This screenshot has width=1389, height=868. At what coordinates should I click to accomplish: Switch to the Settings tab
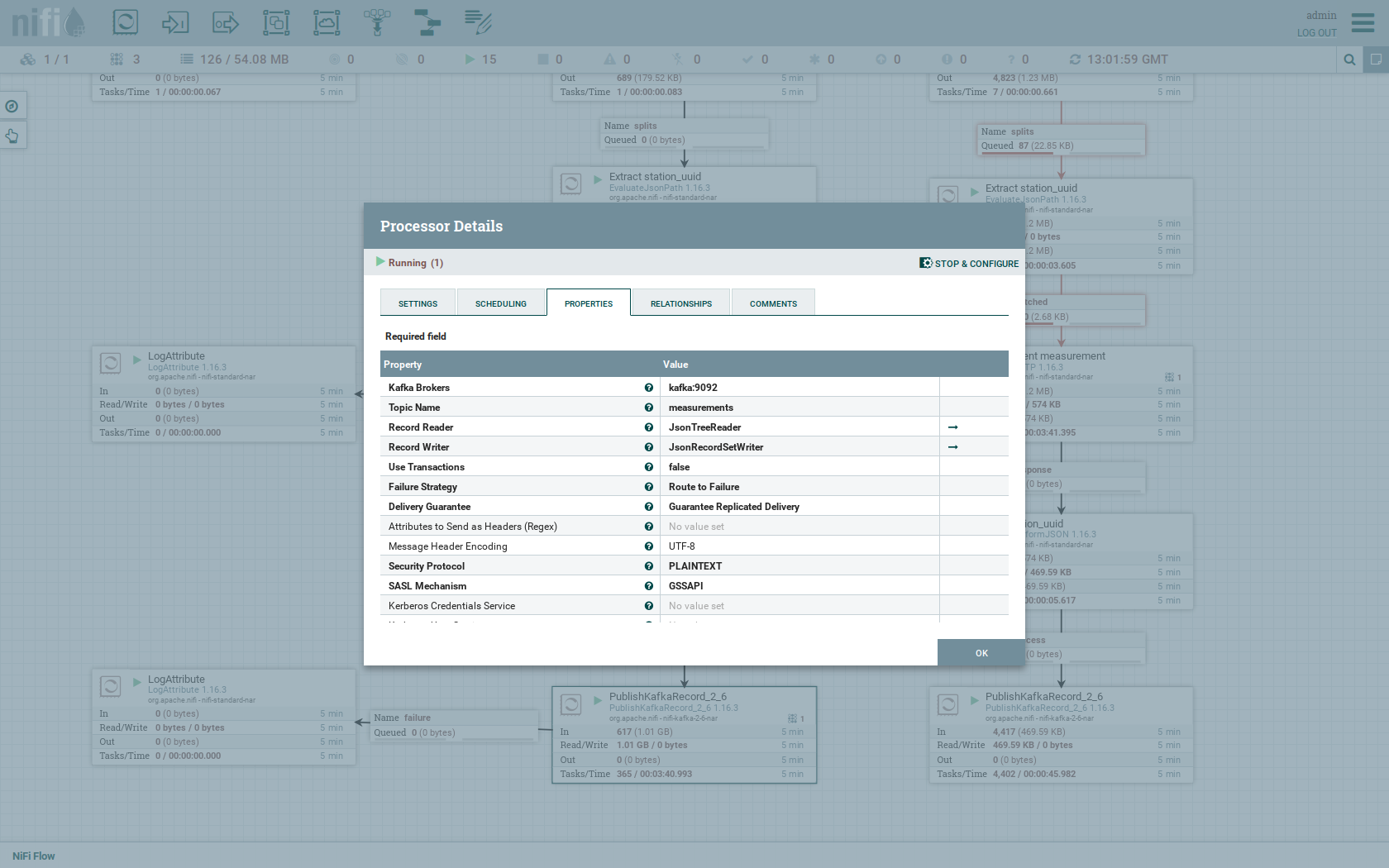418,303
